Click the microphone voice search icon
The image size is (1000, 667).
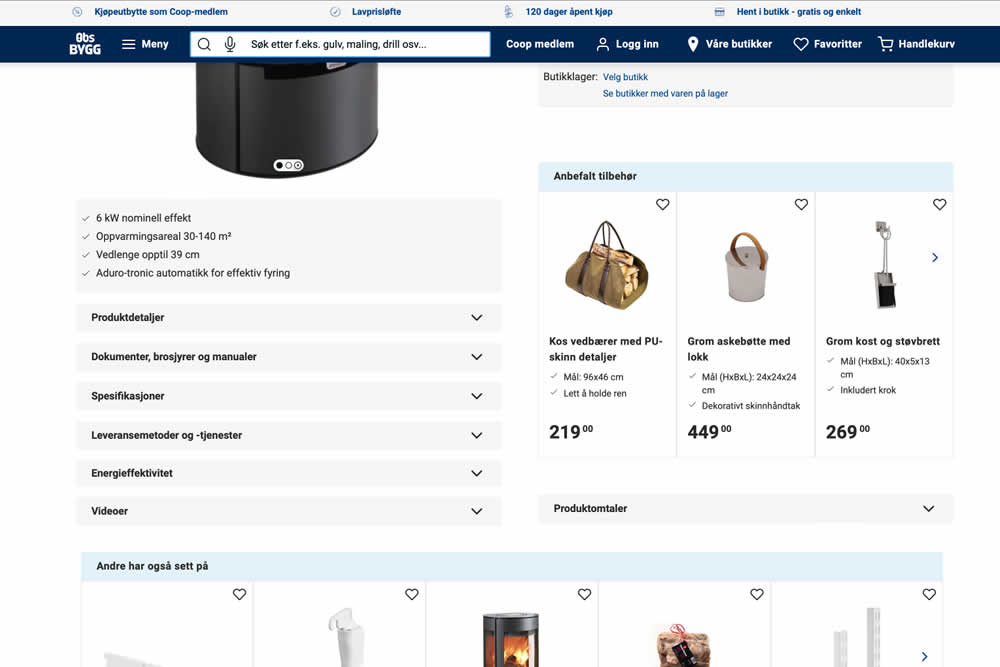(230, 44)
